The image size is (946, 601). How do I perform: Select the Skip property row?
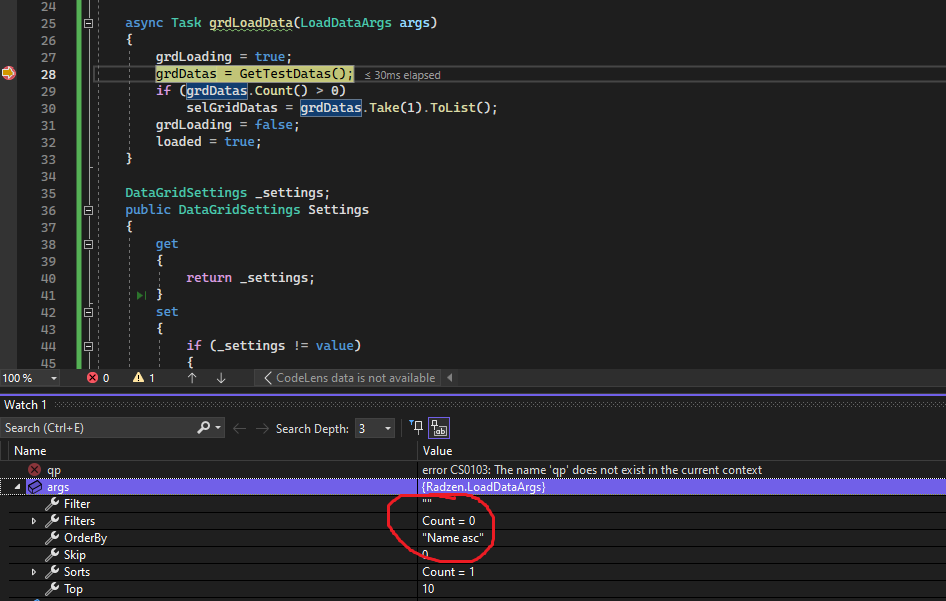coord(473,555)
